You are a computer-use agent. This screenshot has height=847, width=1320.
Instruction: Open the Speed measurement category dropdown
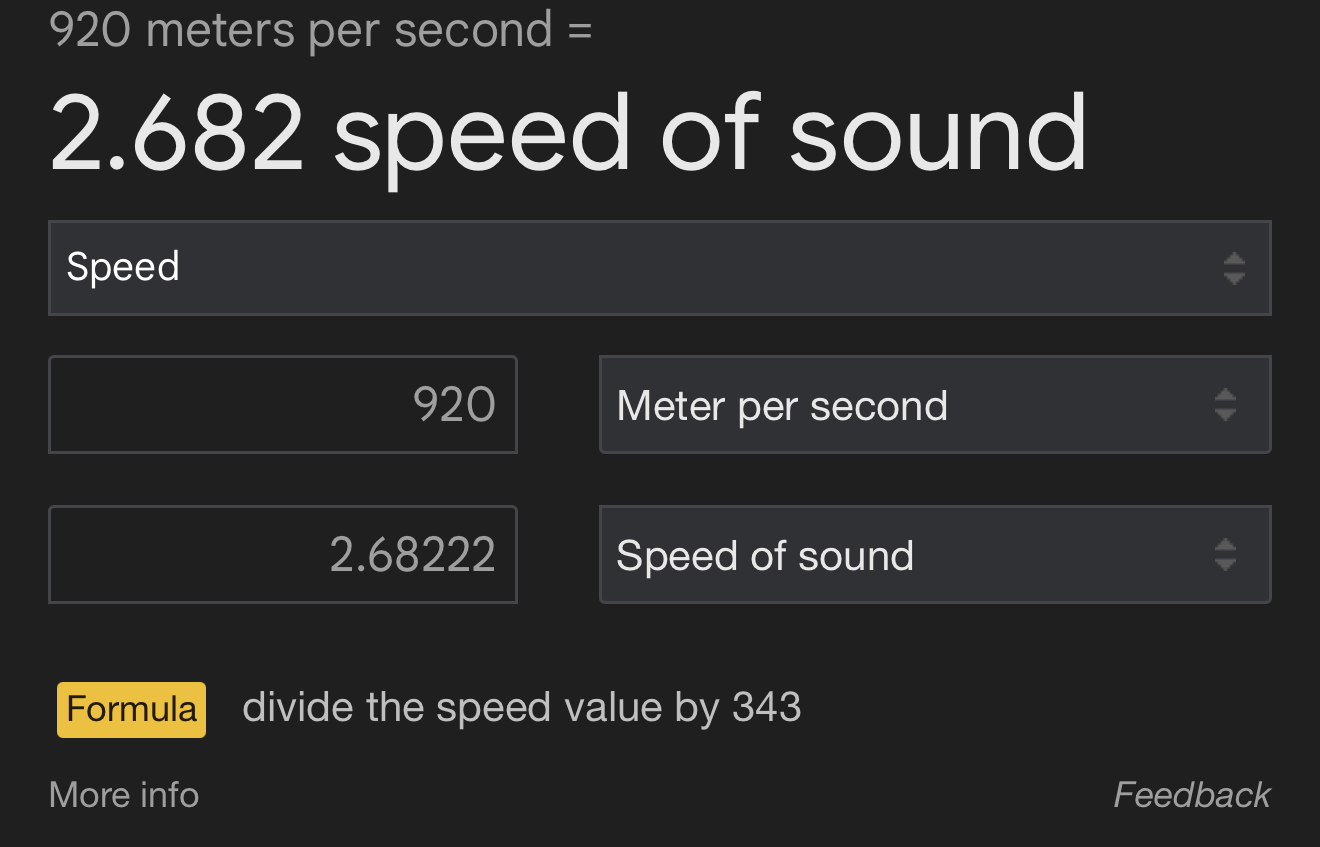[659, 268]
